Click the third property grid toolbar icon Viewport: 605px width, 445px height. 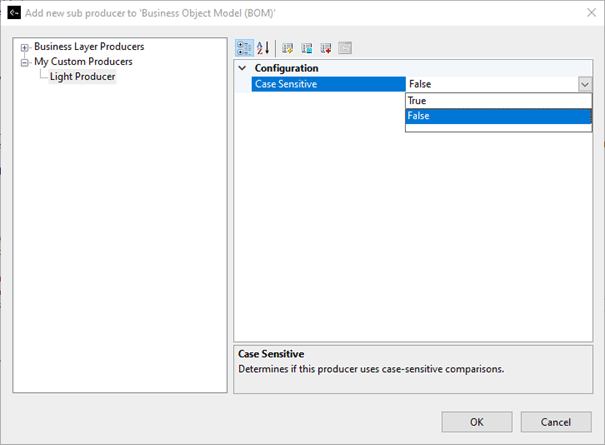click(288, 47)
